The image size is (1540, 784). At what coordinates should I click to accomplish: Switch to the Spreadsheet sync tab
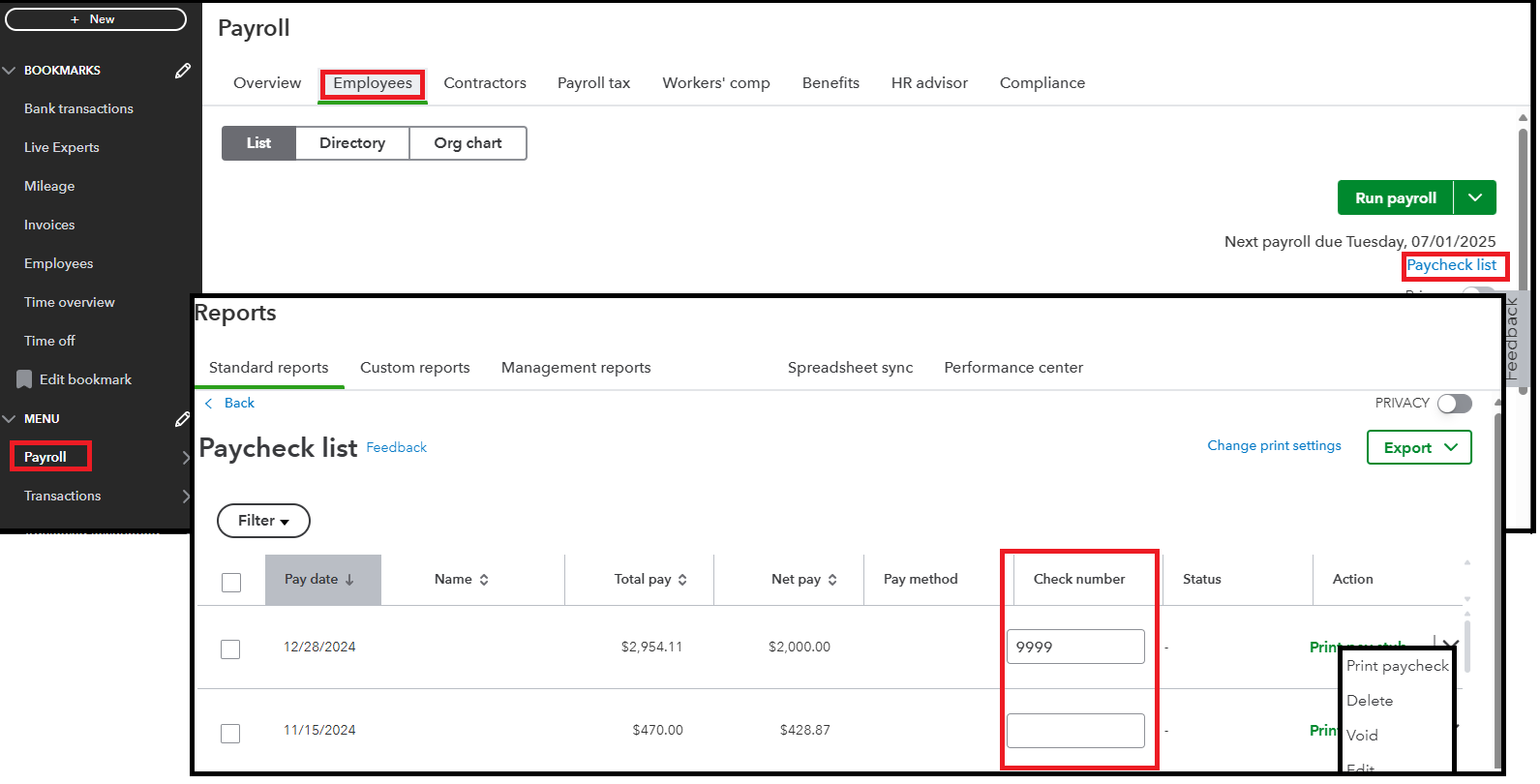pyautogui.click(x=850, y=368)
